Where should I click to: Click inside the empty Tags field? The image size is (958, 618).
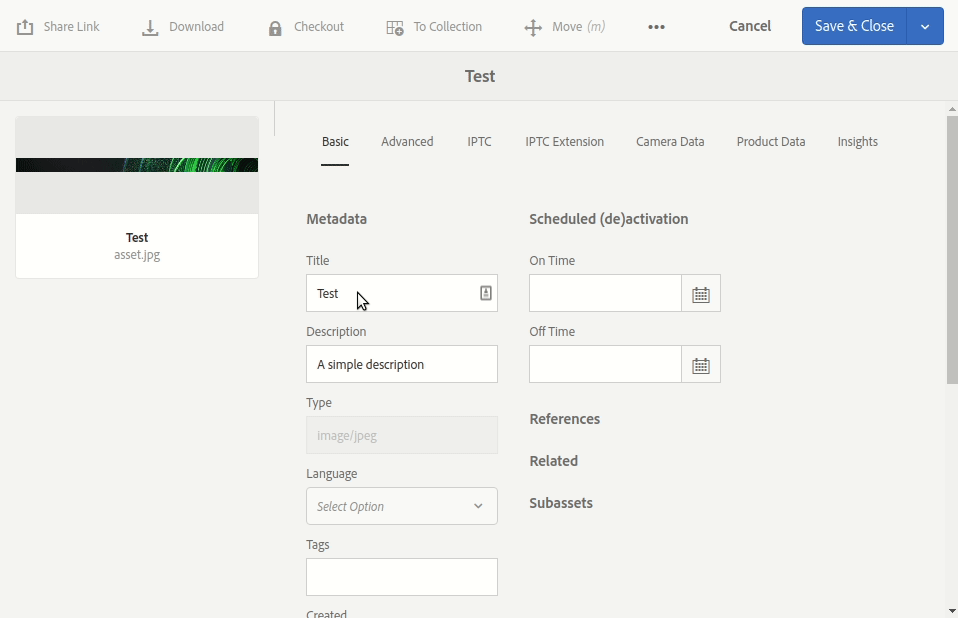click(401, 577)
